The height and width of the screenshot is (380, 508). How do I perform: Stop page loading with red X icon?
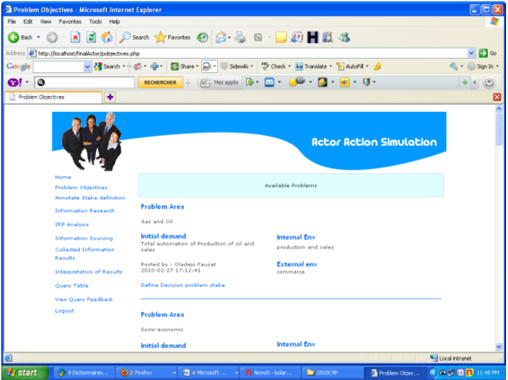[75, 37]
